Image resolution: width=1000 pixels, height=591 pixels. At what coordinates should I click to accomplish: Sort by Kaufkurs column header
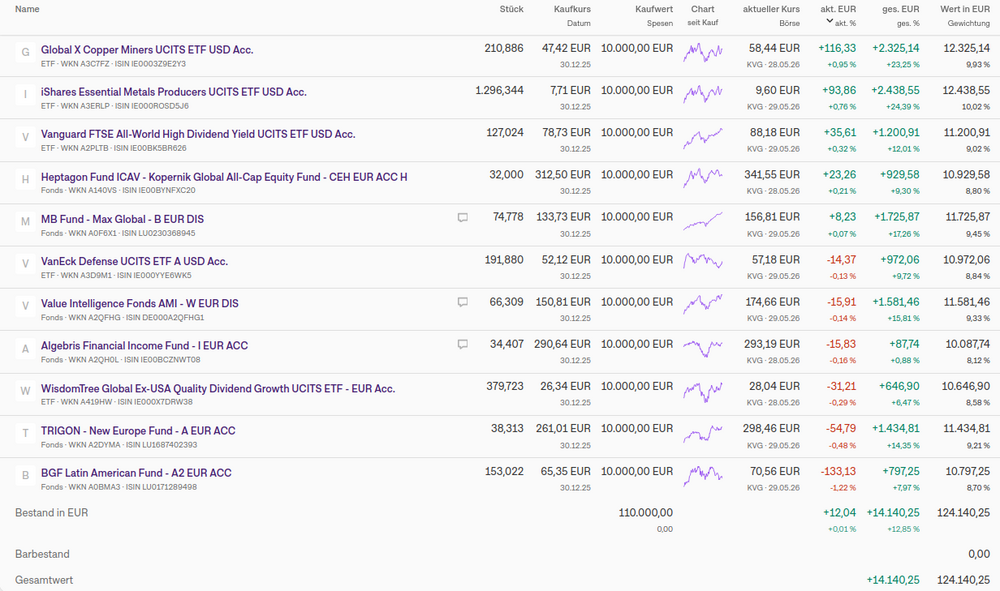coord(572,9)
